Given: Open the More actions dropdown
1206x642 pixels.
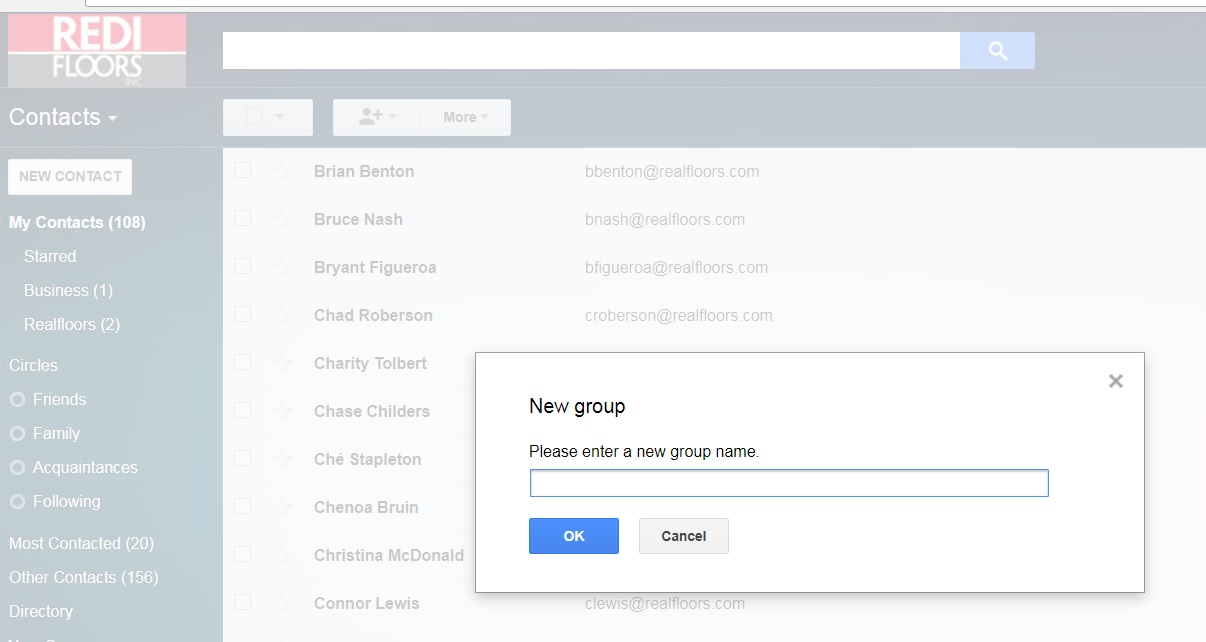Looking at the screenshot, I should pos(466,117).
